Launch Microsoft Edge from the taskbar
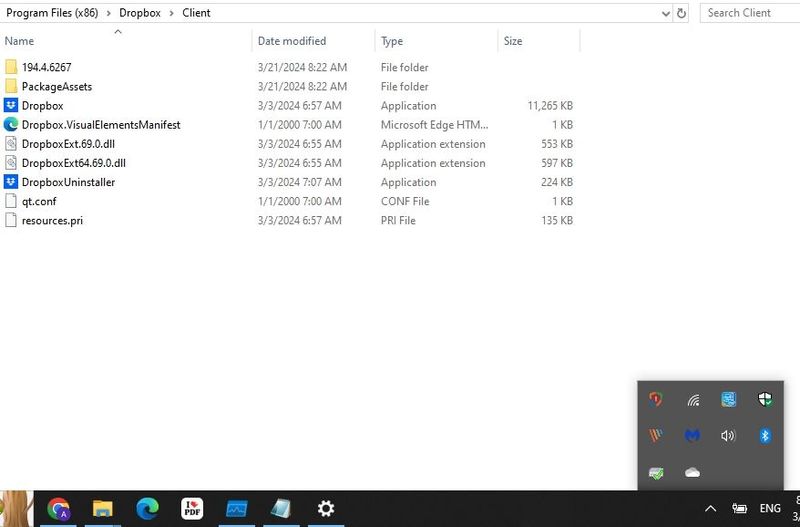The image size is (800, 527). pyautogui.click(x=147, y=508)
